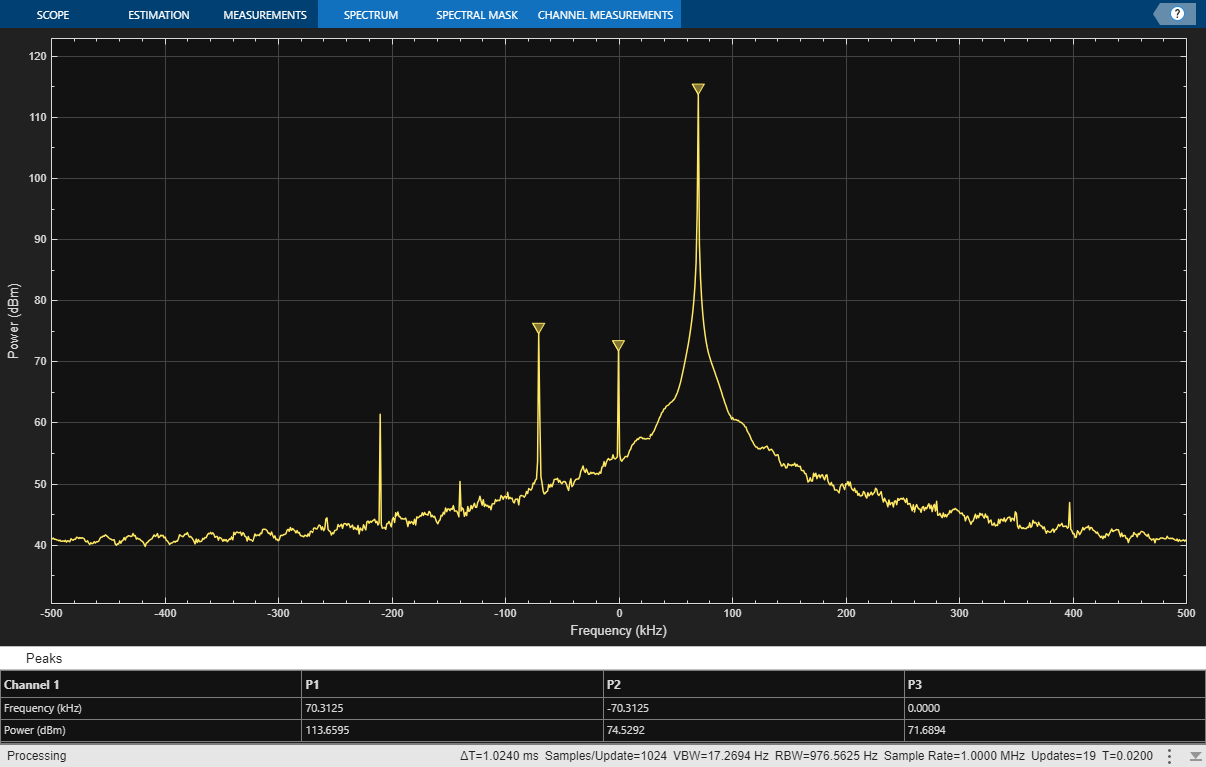Image resolution: width=1206 pixels, height=767 pixels.
Task: Select the P1 frequency cell 70.3125
Action: pyautogui.click(x=326, y=708)
